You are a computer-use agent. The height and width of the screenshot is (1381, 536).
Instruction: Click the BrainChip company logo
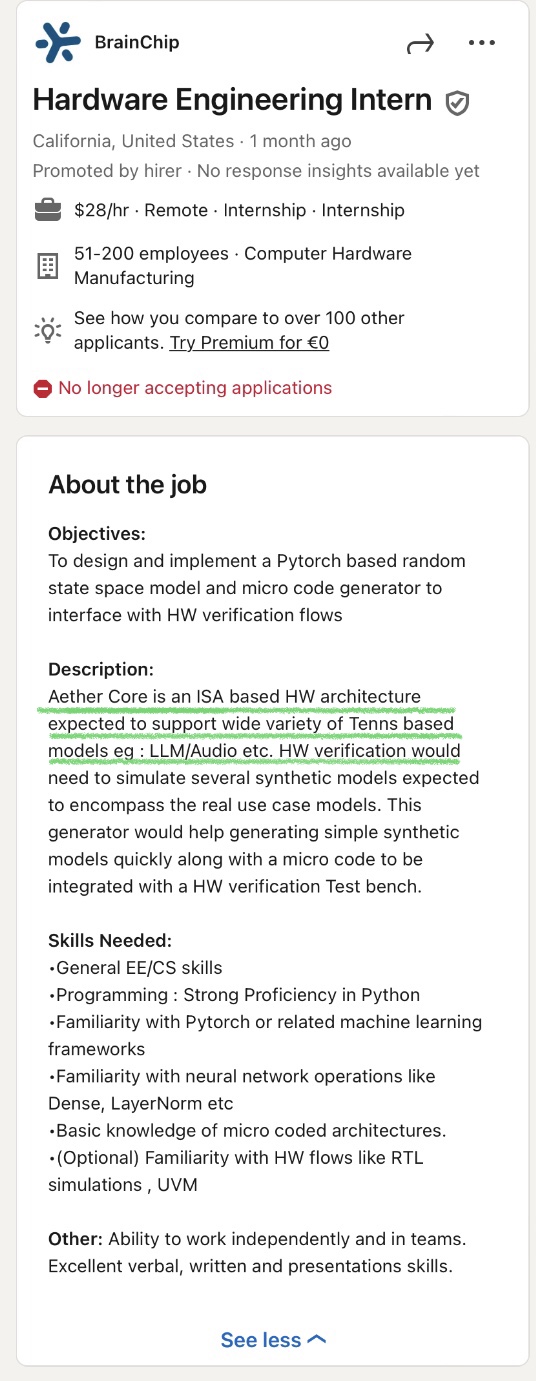pos(57,42)
